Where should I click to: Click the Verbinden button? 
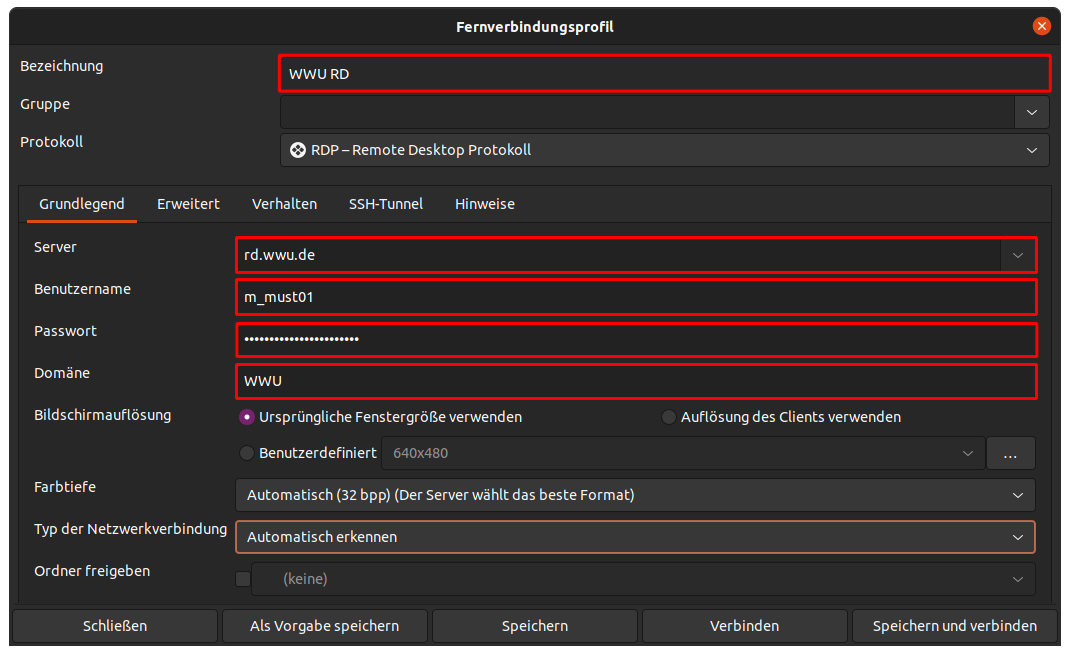coord(744,626)
